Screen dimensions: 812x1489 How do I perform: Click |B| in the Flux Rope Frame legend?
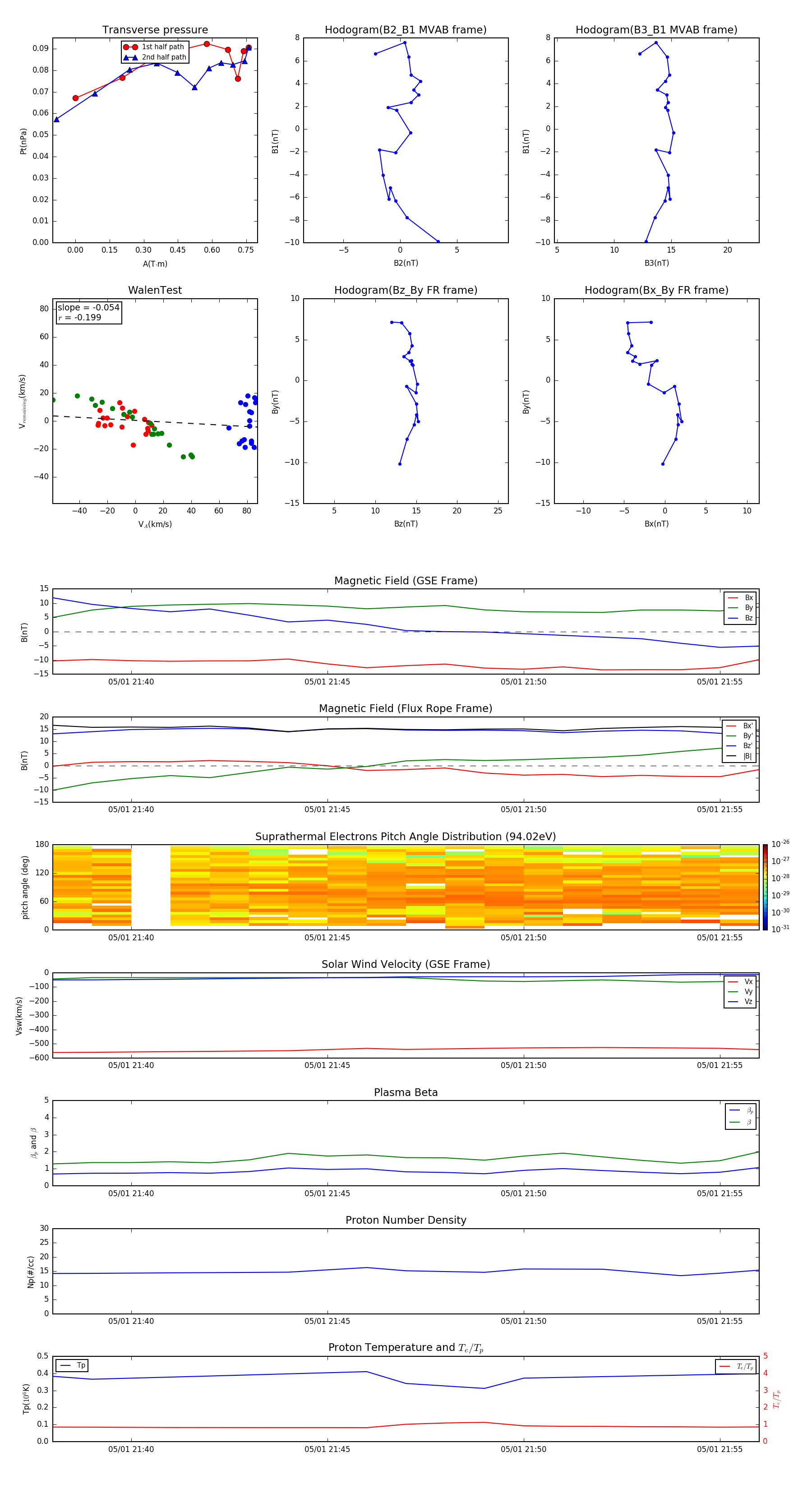coord(740,756)
